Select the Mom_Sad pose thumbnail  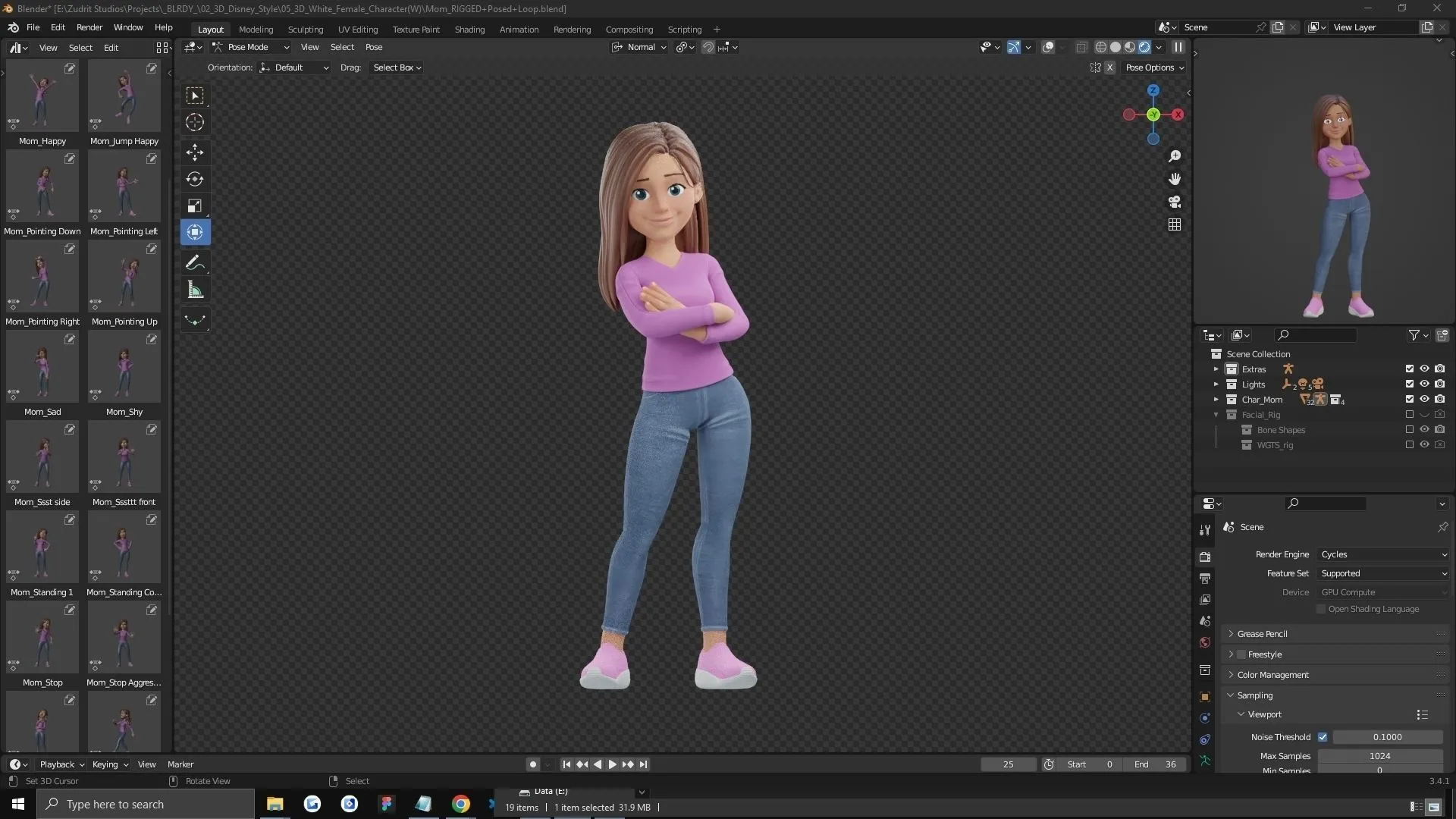42,366
